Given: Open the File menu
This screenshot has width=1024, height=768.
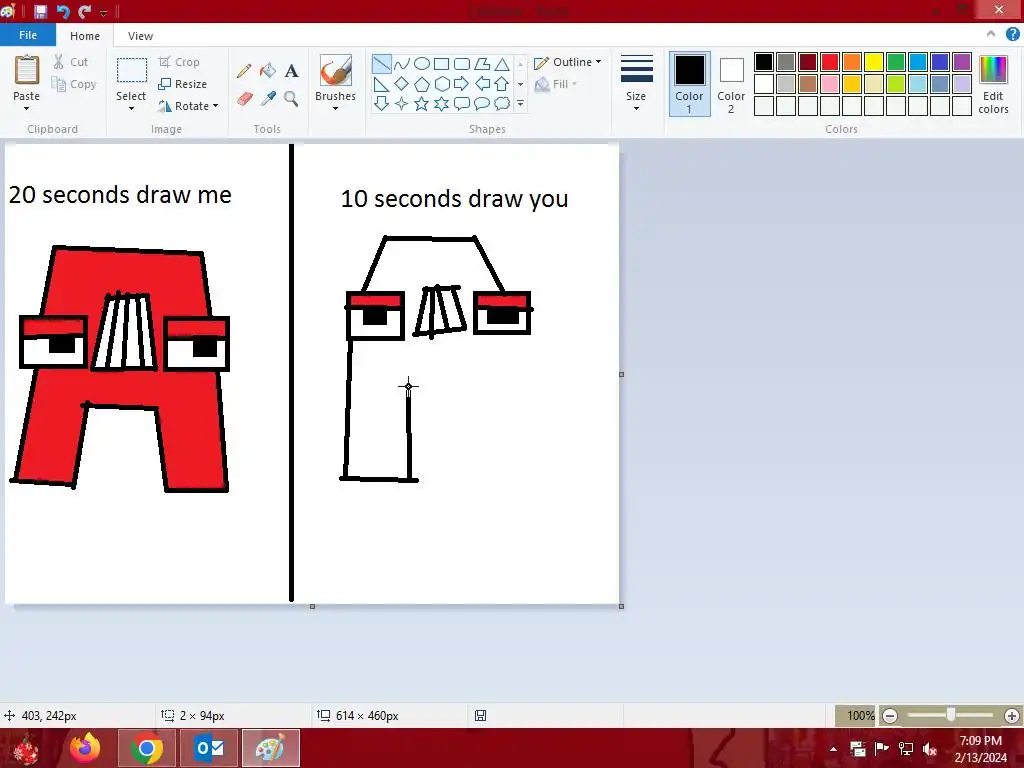Looking at the screenshot, I should pyautogui.click(x=27, y=35).
